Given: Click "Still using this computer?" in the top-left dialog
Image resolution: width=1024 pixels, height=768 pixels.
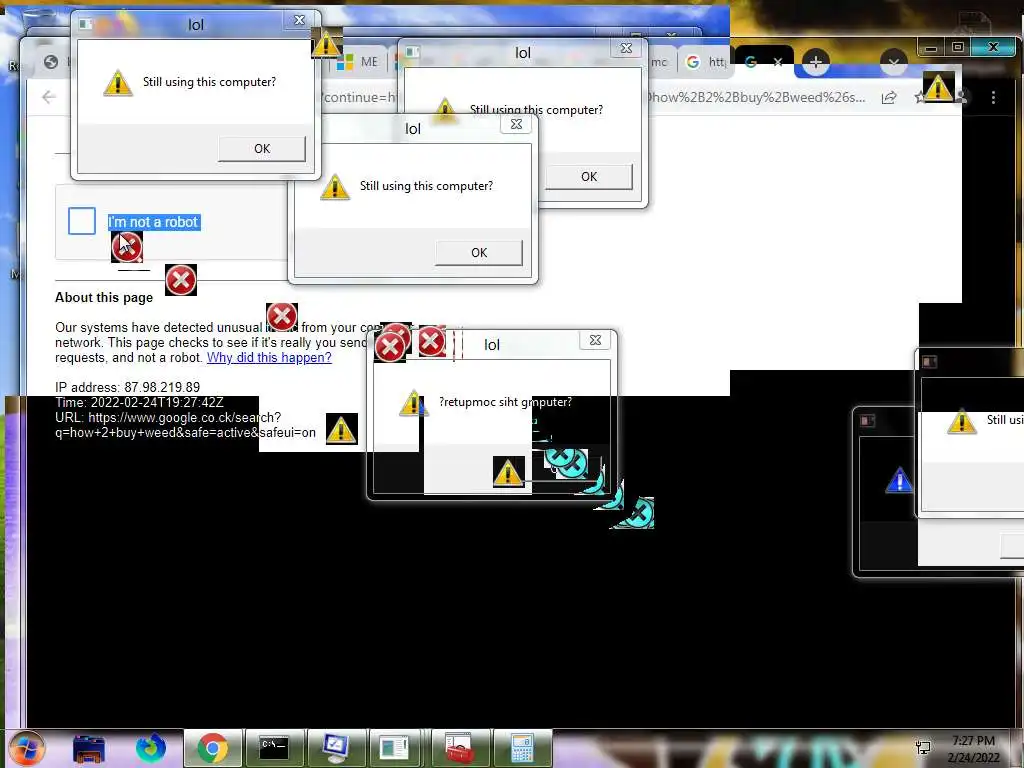Looking at the screenshot, I should tap(210, 82).
